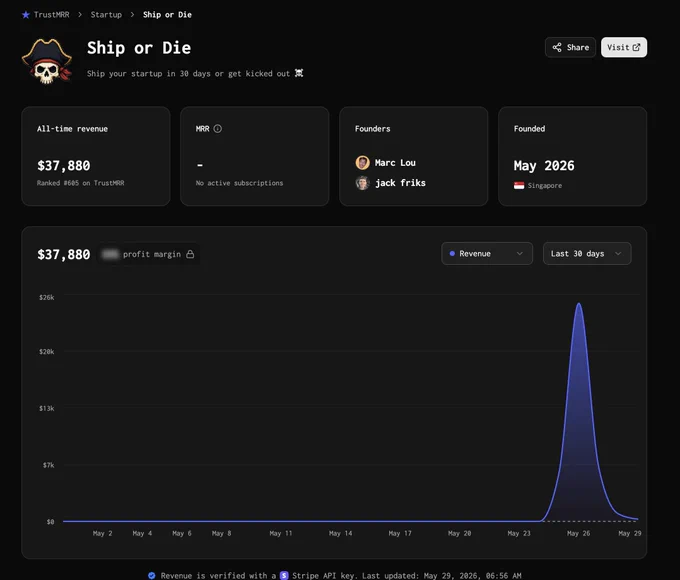Click the '$13k' y-axis label
This screenshot has width=680, height=580.
[x=47, y=408]
